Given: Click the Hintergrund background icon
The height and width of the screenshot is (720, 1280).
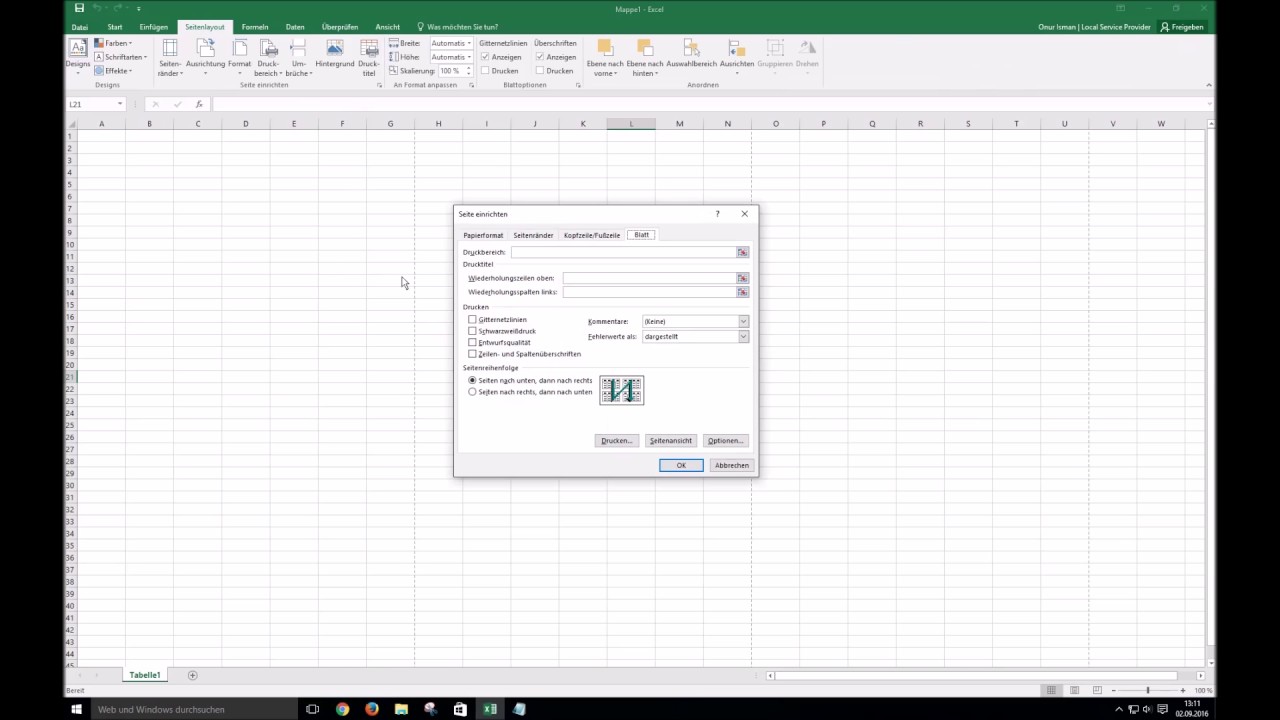Looking at the screenshot, I should click(x=335, y=54).
